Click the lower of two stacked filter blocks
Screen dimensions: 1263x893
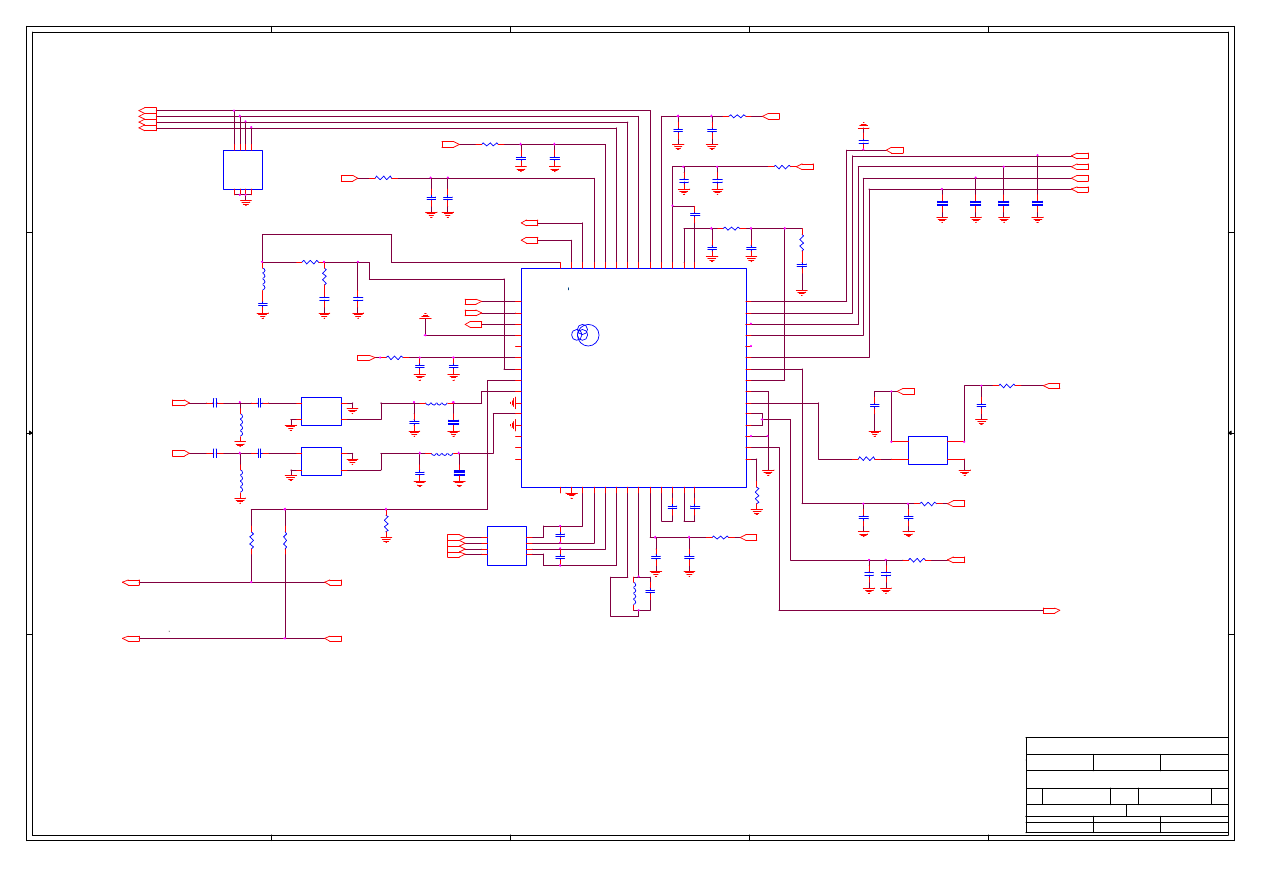(x=321, y=461)
